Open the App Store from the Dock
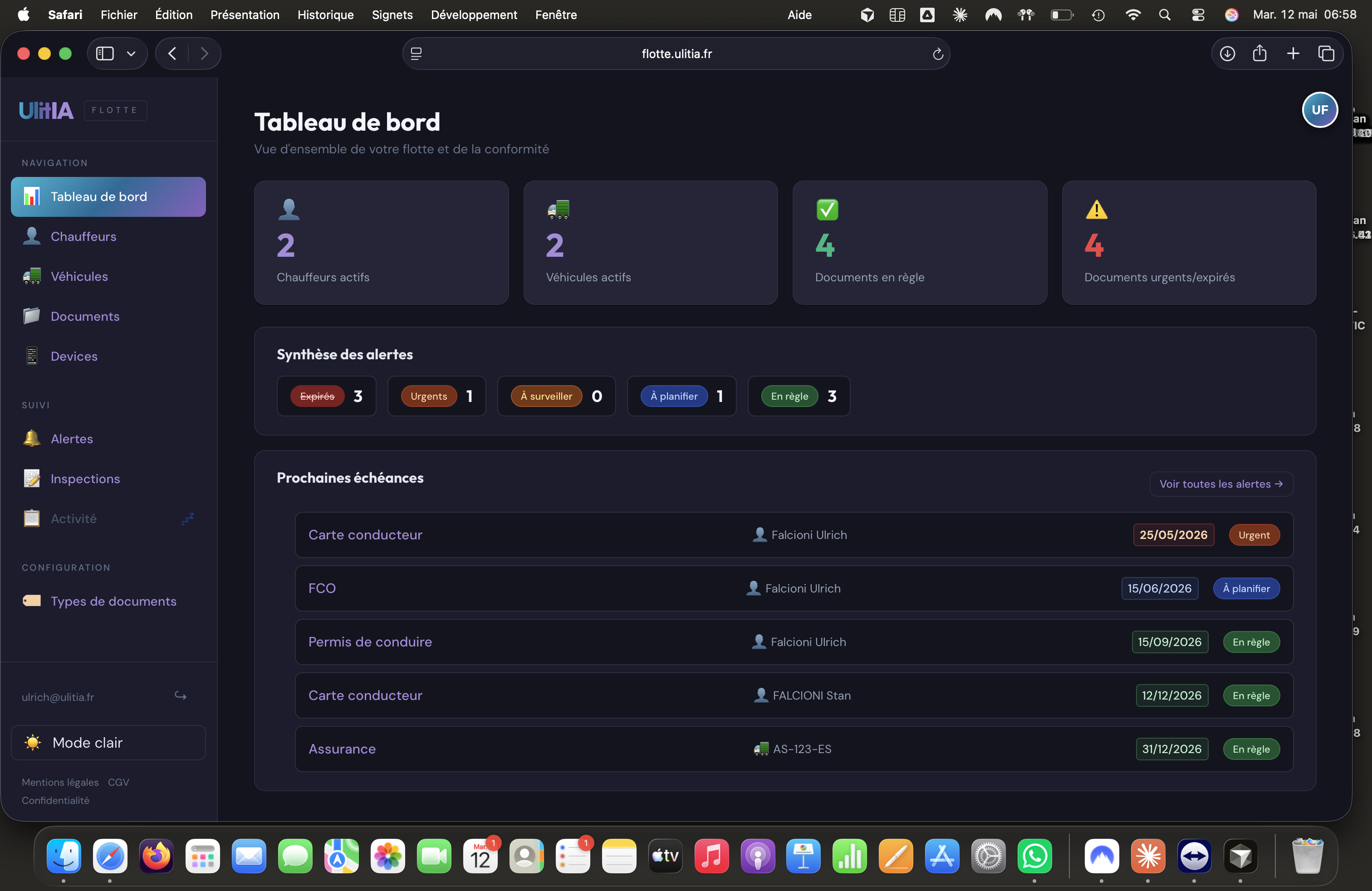Screen dimensions: 1372x891 942,856
